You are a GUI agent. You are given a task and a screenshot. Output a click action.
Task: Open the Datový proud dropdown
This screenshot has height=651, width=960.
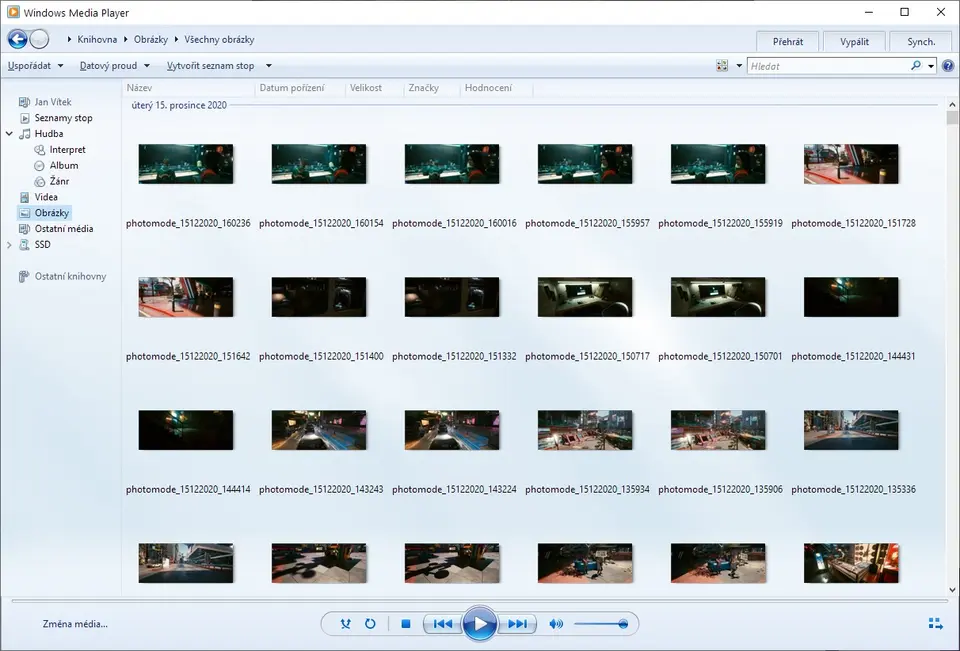(x=115, y=66)
